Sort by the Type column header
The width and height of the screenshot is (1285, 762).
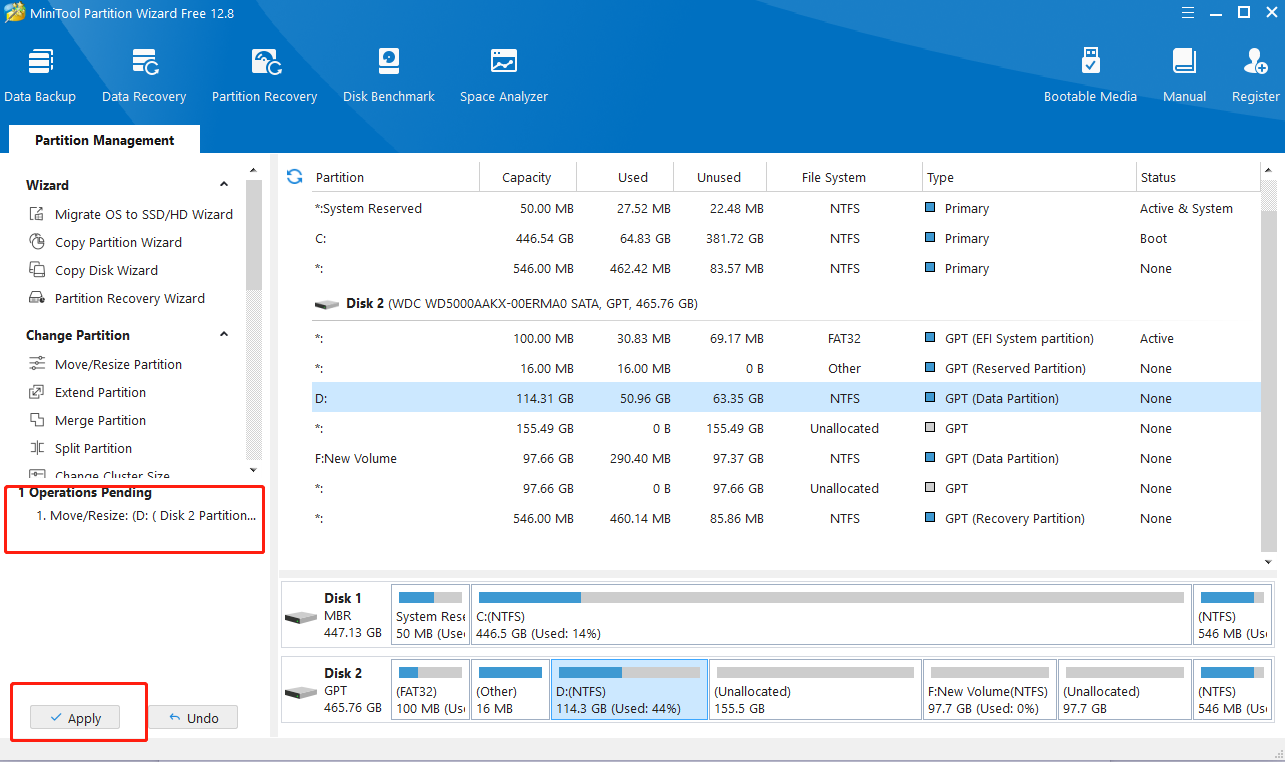[x=1028, y=177]
